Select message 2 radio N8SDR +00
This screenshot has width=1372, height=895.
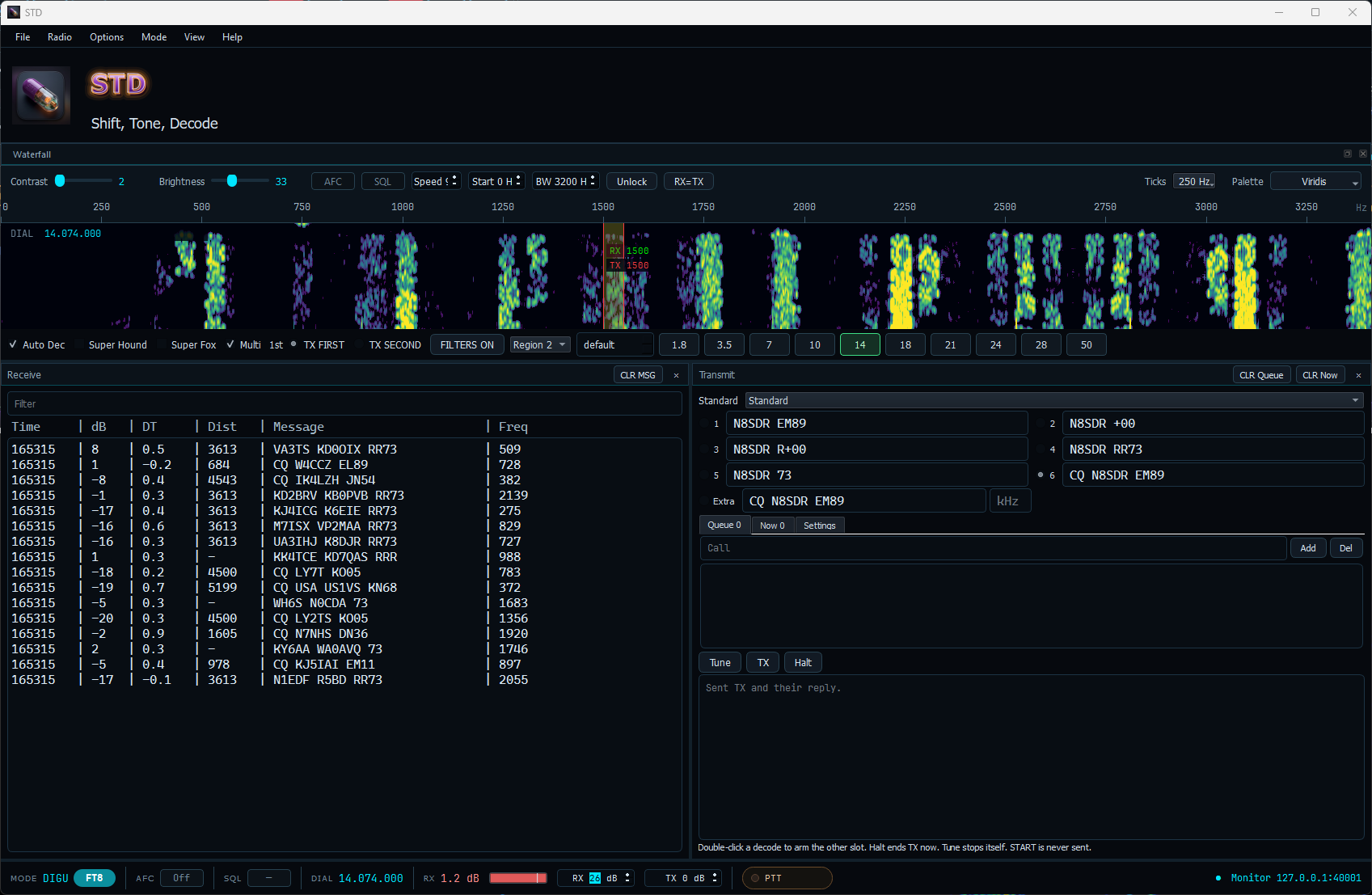(1041, 424)
